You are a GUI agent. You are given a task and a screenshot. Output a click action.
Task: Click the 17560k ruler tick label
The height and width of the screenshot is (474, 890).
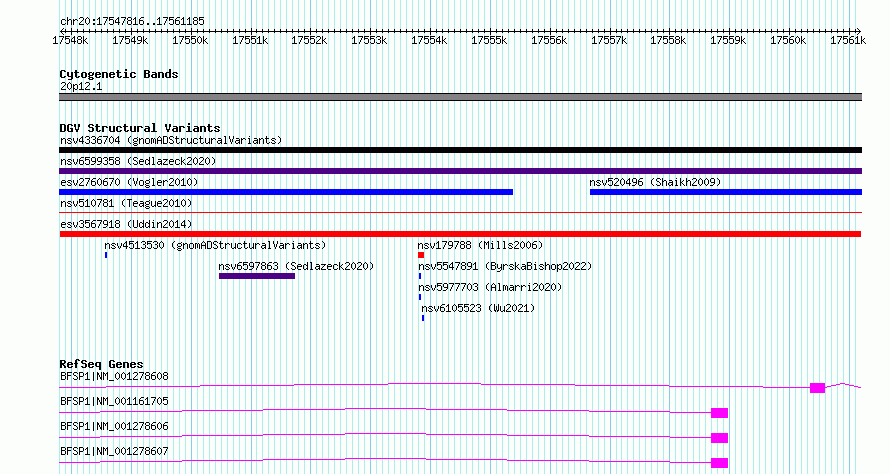(788, 40)
